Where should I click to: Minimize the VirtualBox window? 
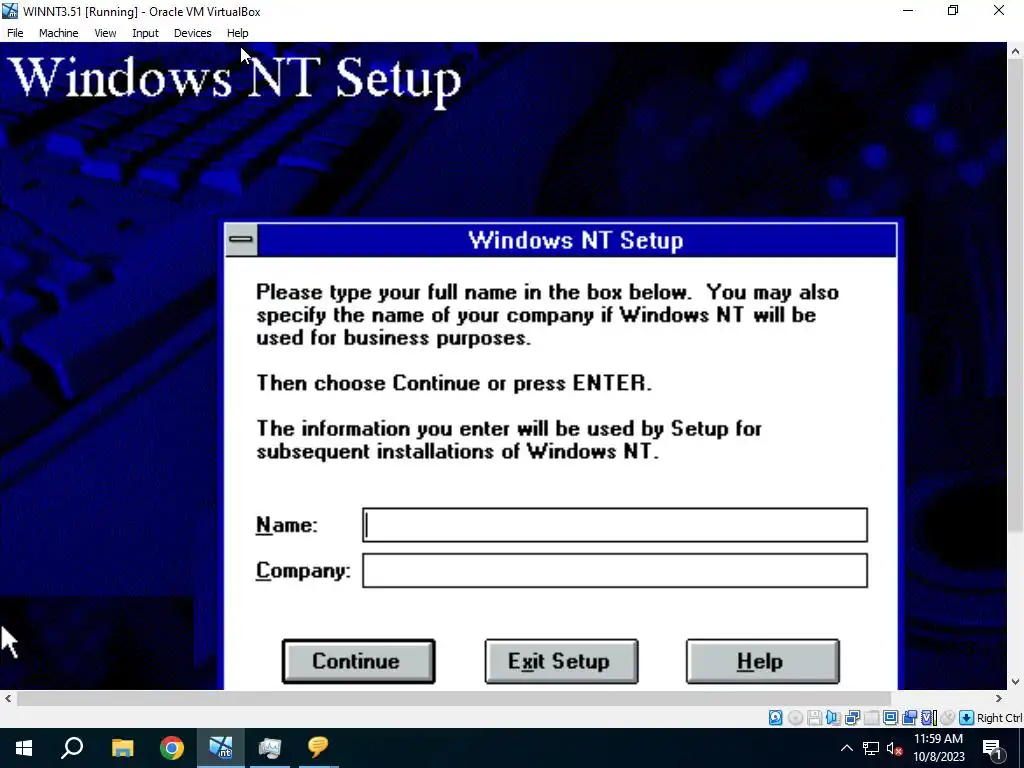(x=908, y=10)
